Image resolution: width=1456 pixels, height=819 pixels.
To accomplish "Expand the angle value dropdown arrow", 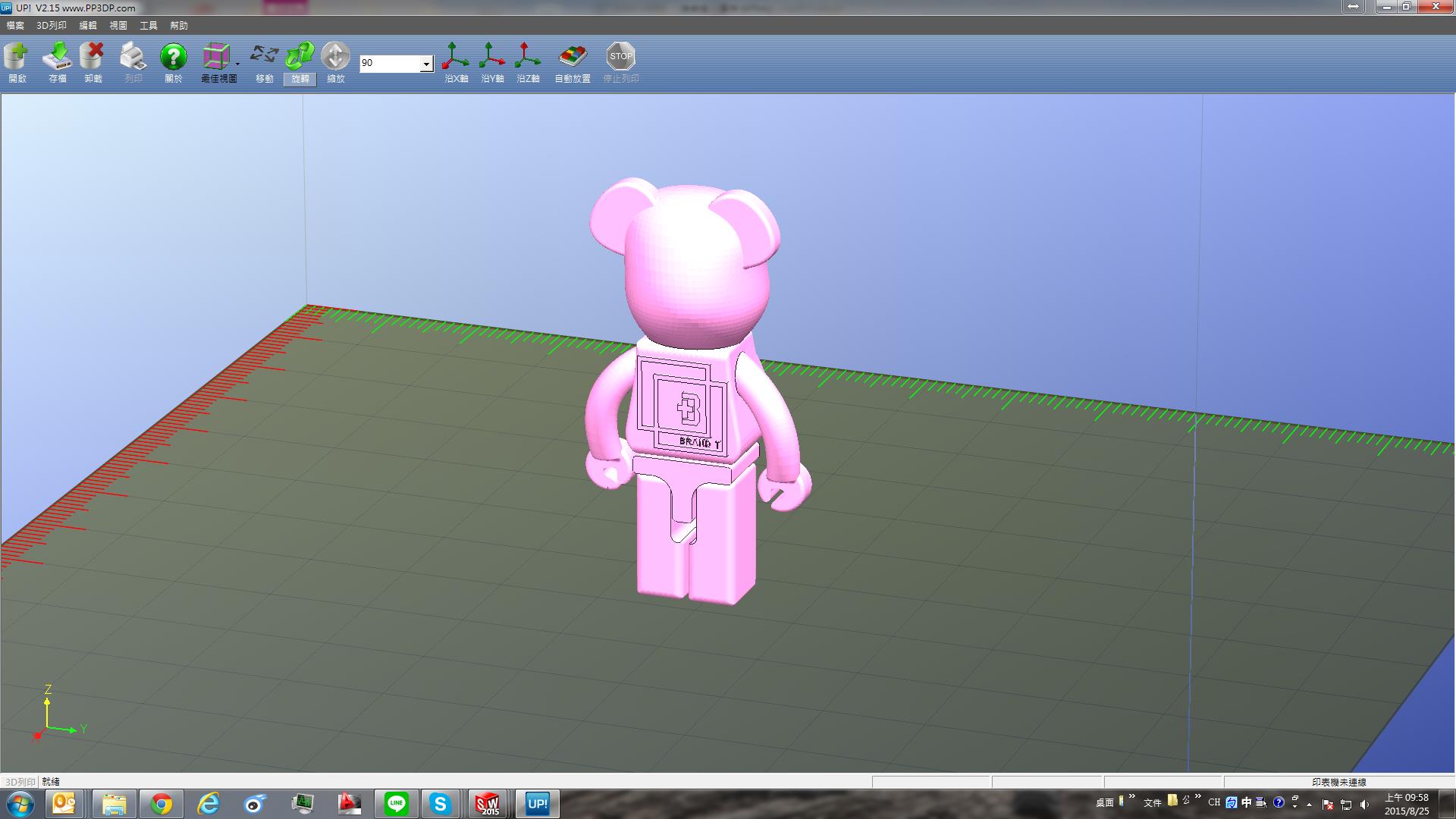I will pyautogui.click(x=427, y=64).
